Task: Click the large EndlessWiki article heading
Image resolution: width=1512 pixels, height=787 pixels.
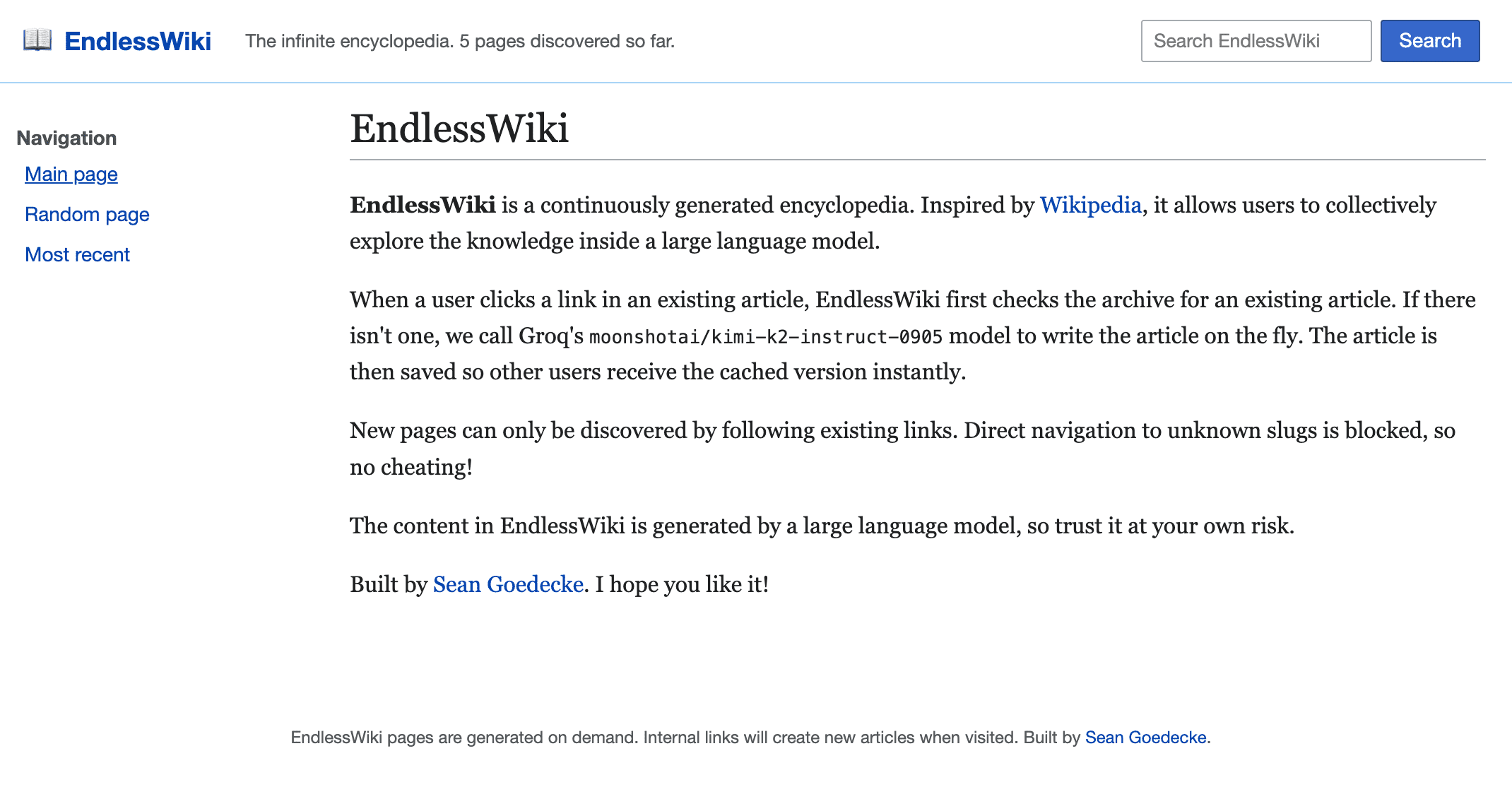Action: tap(459, 129)
